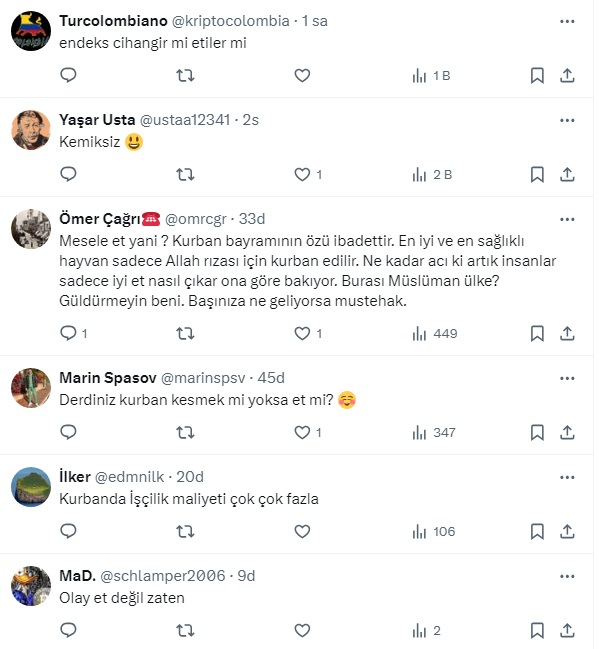
Task: Open the @edmnilk profile handle
Action: pos(131,476)
